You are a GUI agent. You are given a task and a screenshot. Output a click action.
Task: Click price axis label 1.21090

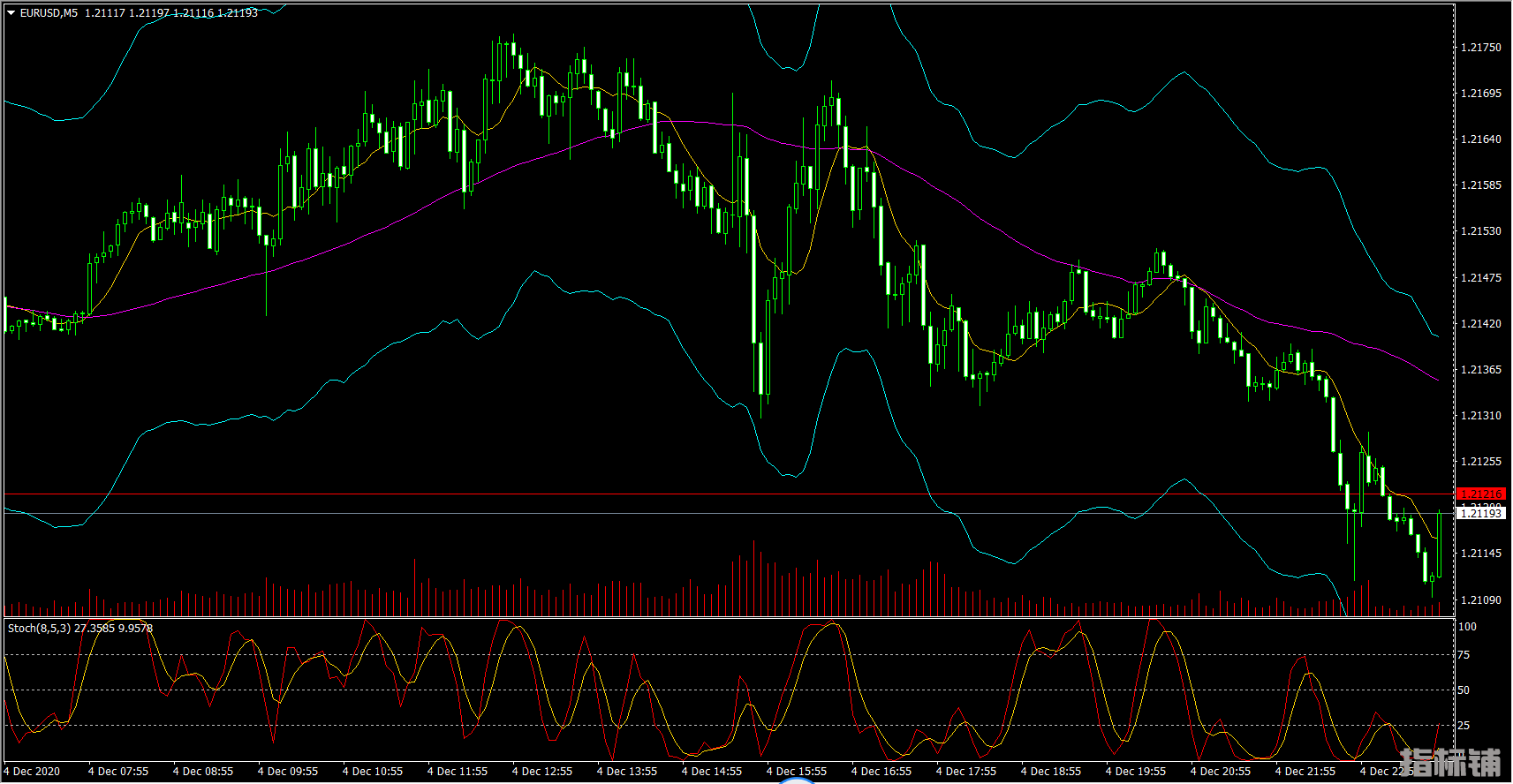tap(1480, 600)
